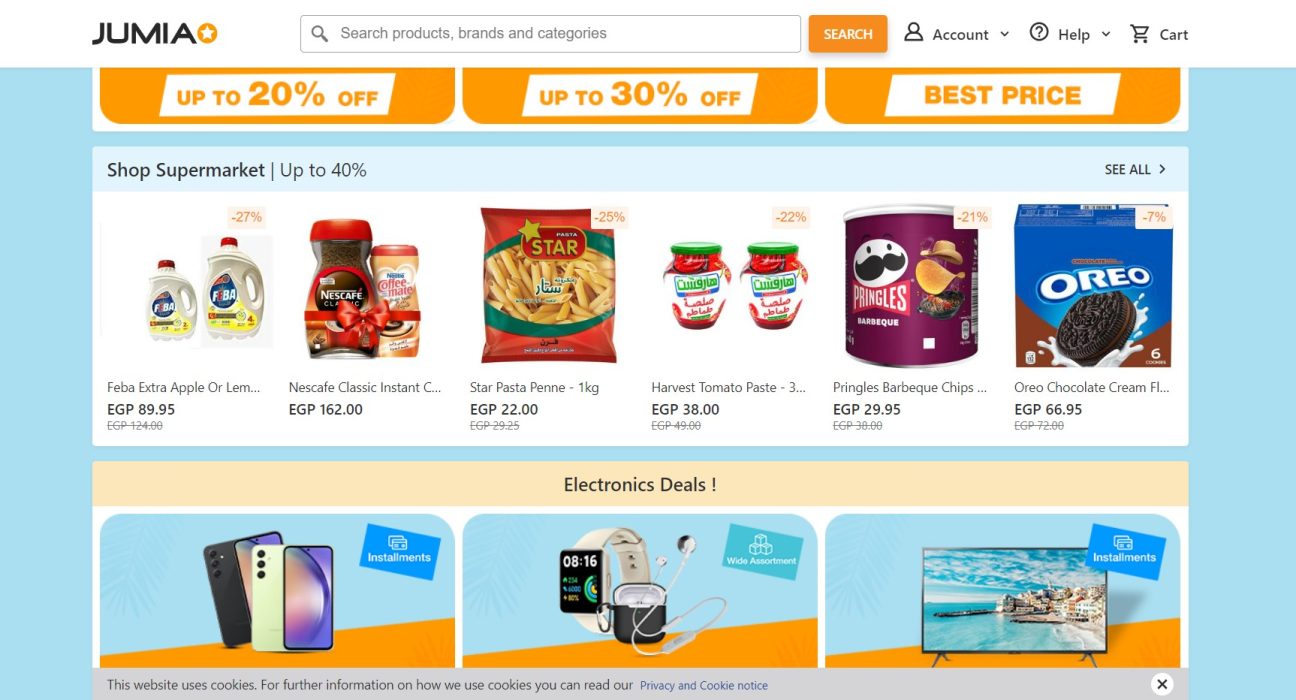1296x700 pixels.
Task: Click the SEE ALL chevron for Supermarket
Action: tap(1162, 170)
